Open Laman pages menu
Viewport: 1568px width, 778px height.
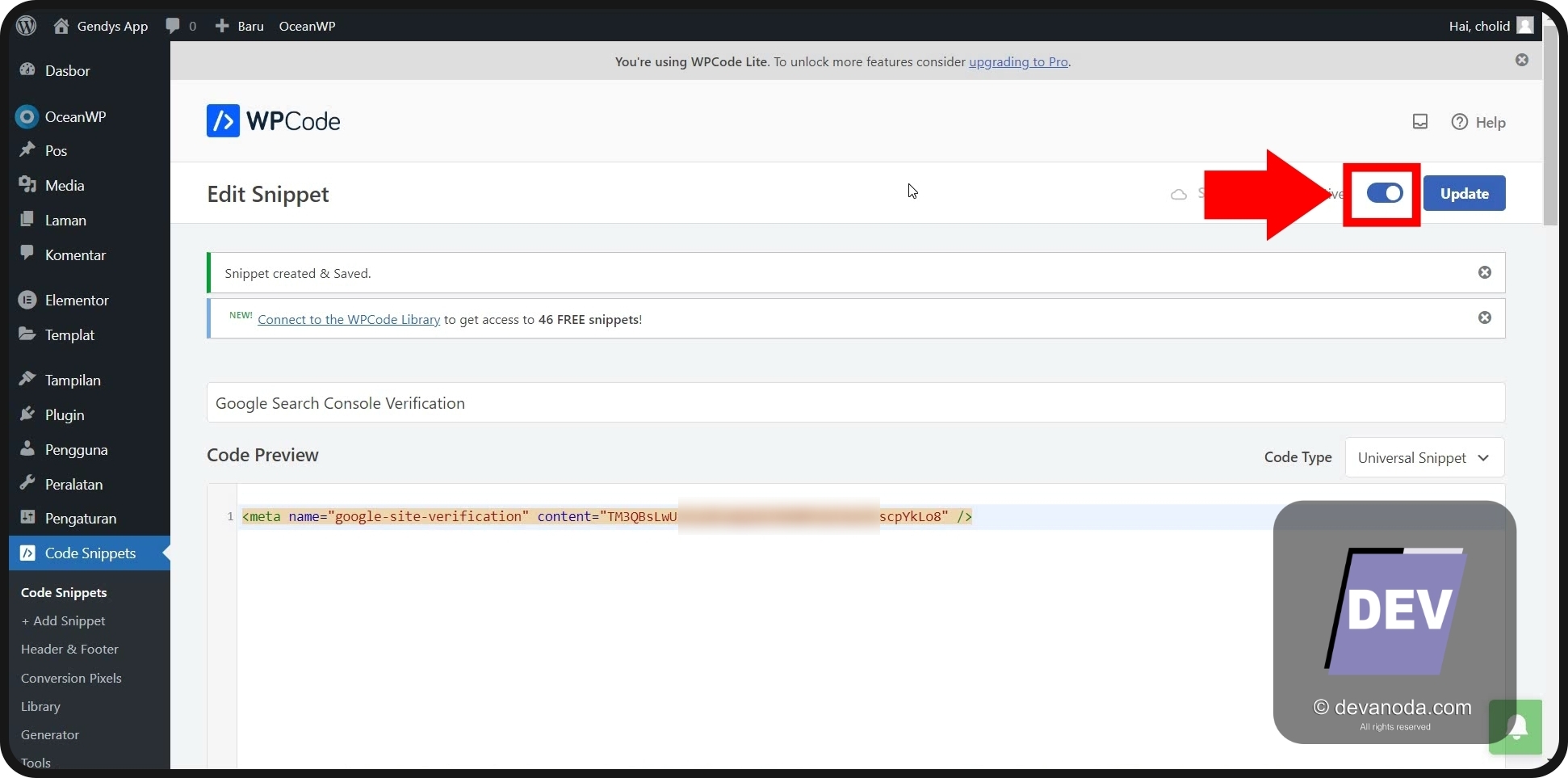coord(65,220)
